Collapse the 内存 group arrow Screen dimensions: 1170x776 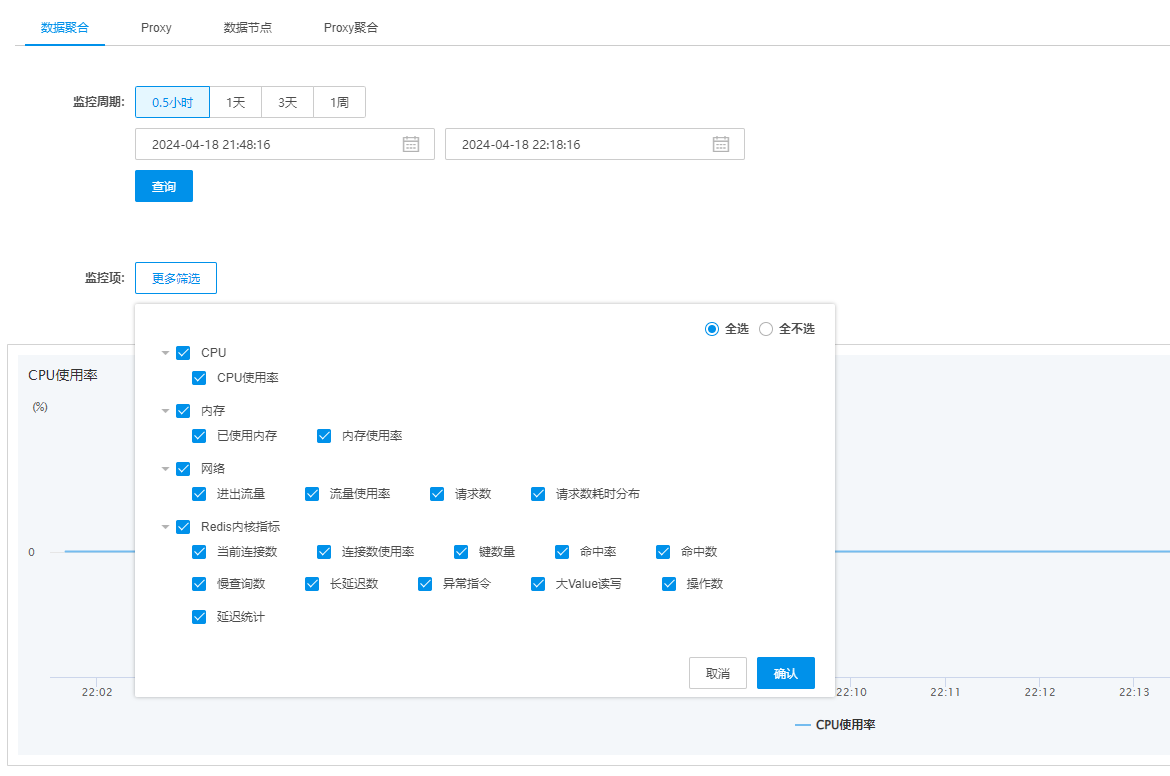166,411
